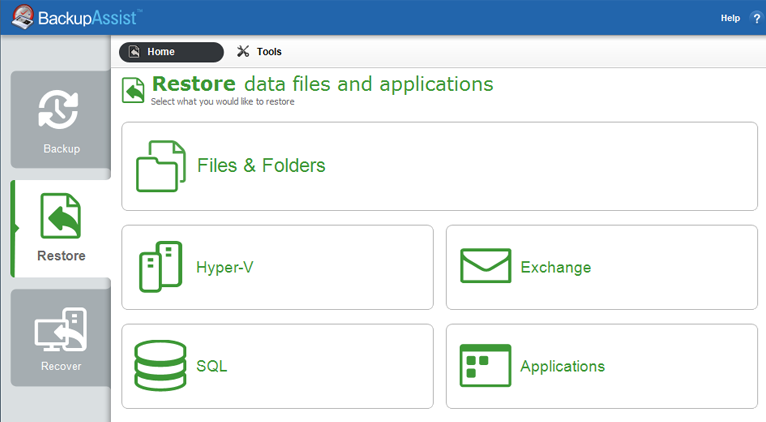
Task: Select the SQL restore label
Action: 211,366
